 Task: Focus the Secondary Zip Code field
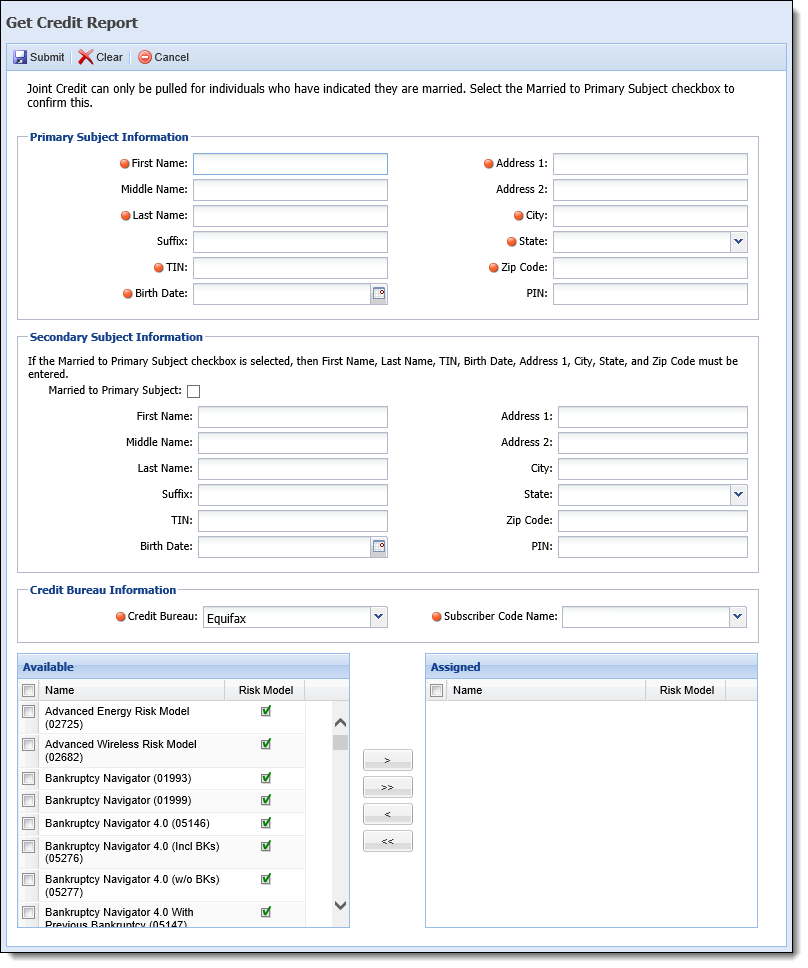click(652, 521)
